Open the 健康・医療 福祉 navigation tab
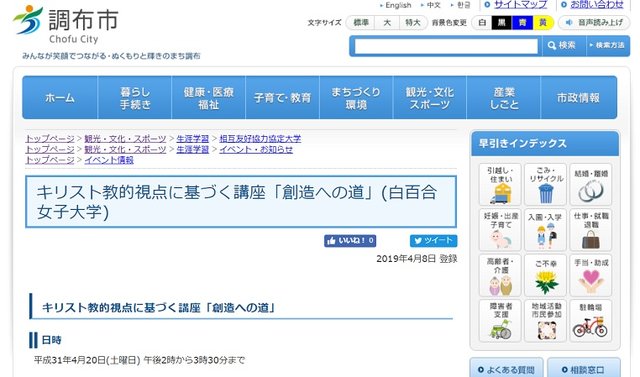 [209, 98]
